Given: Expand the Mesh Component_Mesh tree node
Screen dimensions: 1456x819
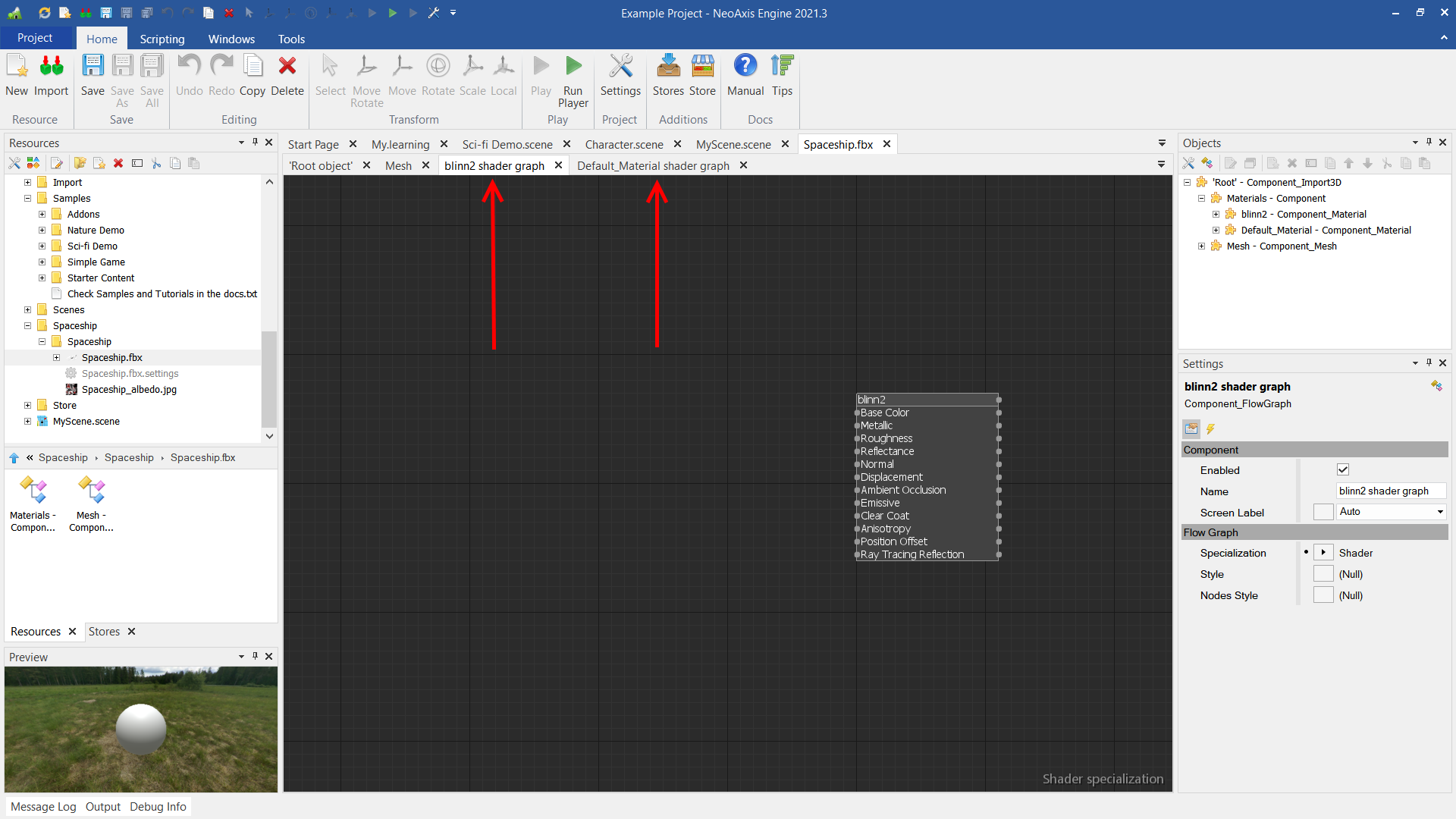Looking at the screenshot, I should 1201,246.
